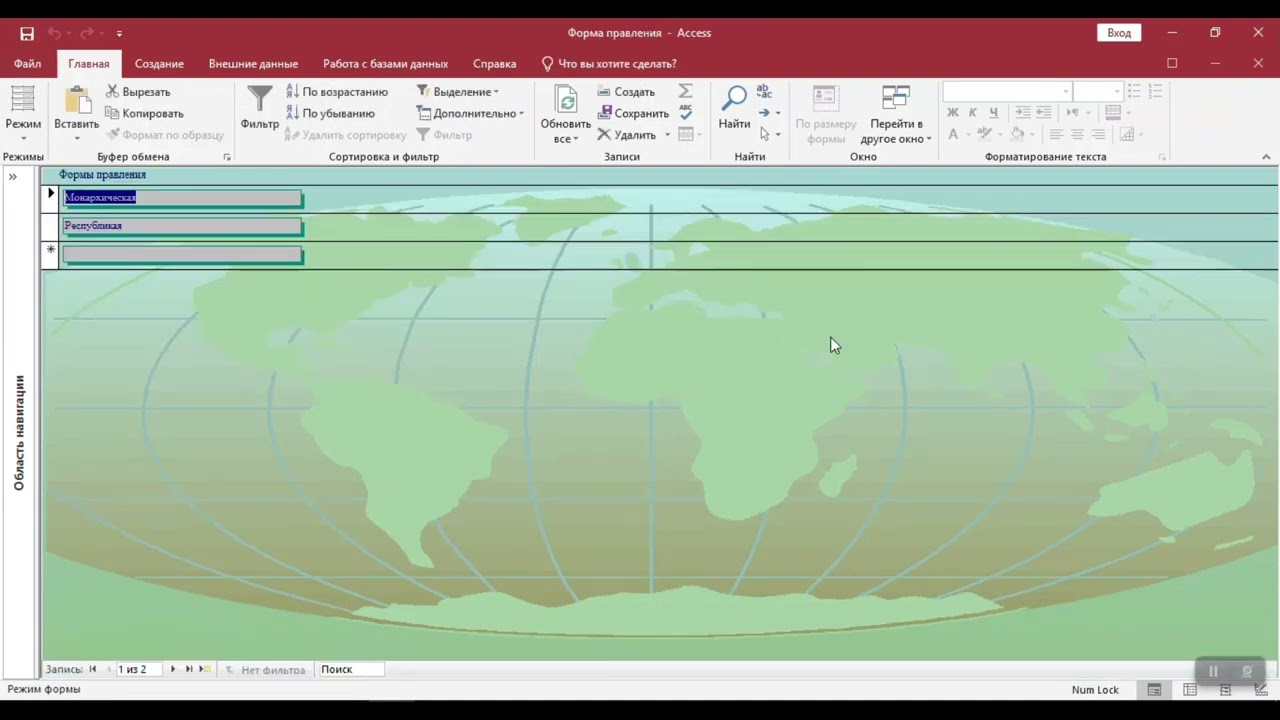Expand the Удалить dropdown arrow
Image resolution: width=1280 pixels, height=720 pixels.
point(667,135)
